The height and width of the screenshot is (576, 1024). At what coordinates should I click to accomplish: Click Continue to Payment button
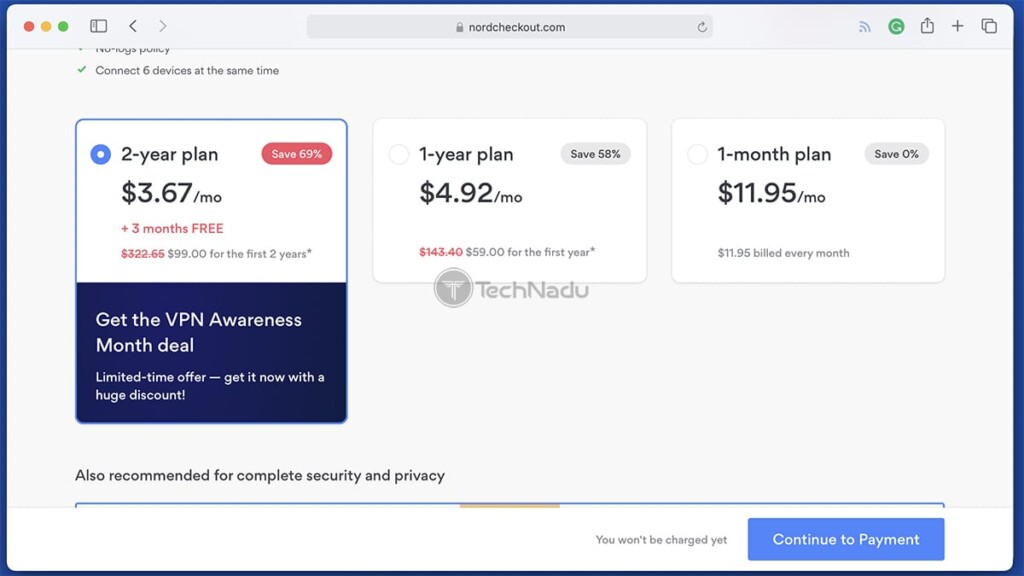click(x=846, y=539)
